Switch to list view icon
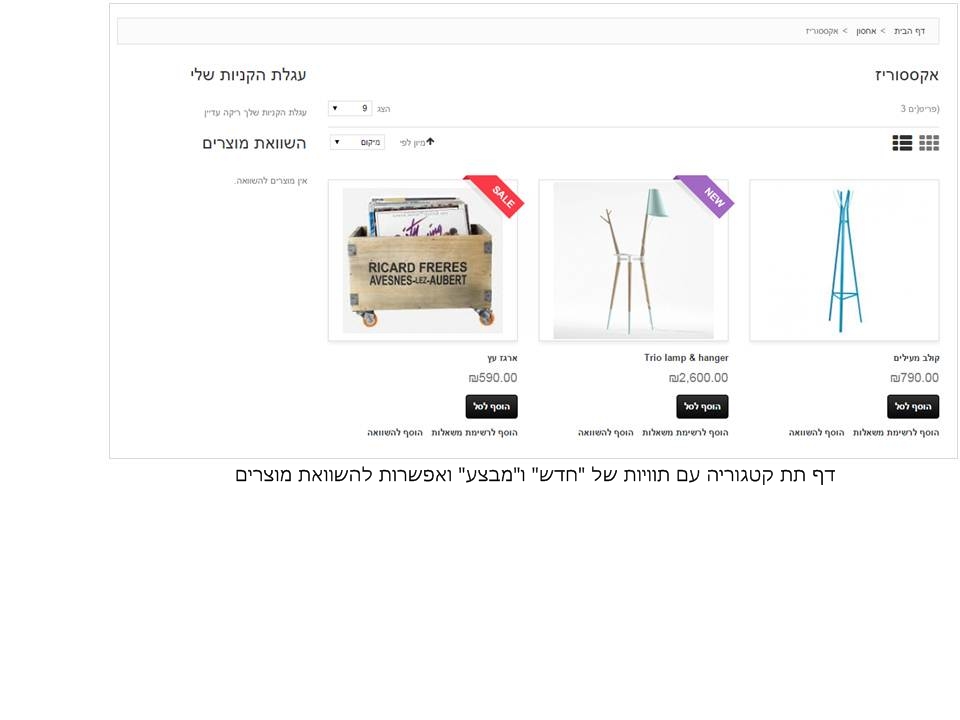The image size is (960, 720). coord(902,143)
